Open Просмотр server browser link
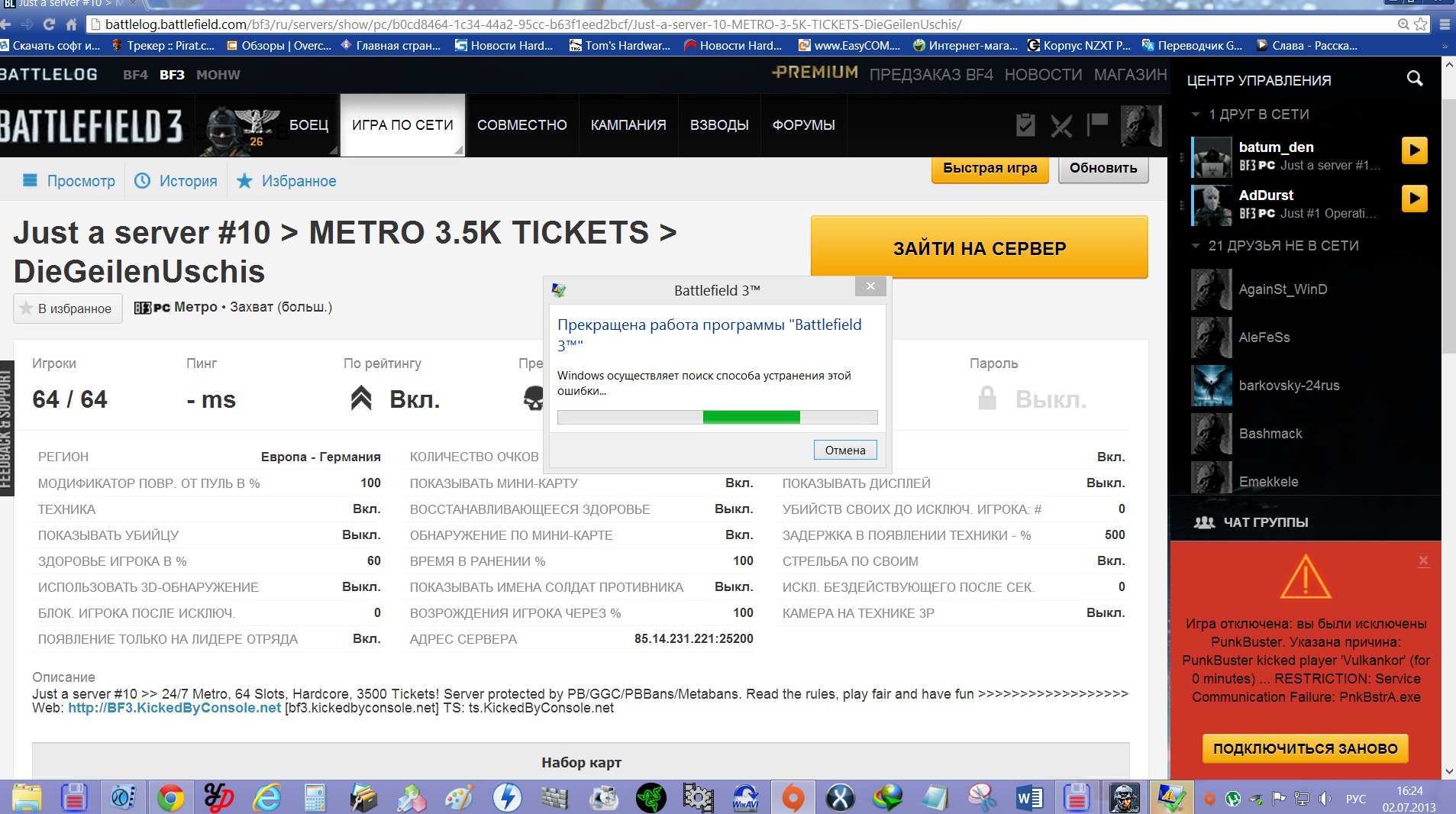The image size is (1456, 814). coord(69,181)
